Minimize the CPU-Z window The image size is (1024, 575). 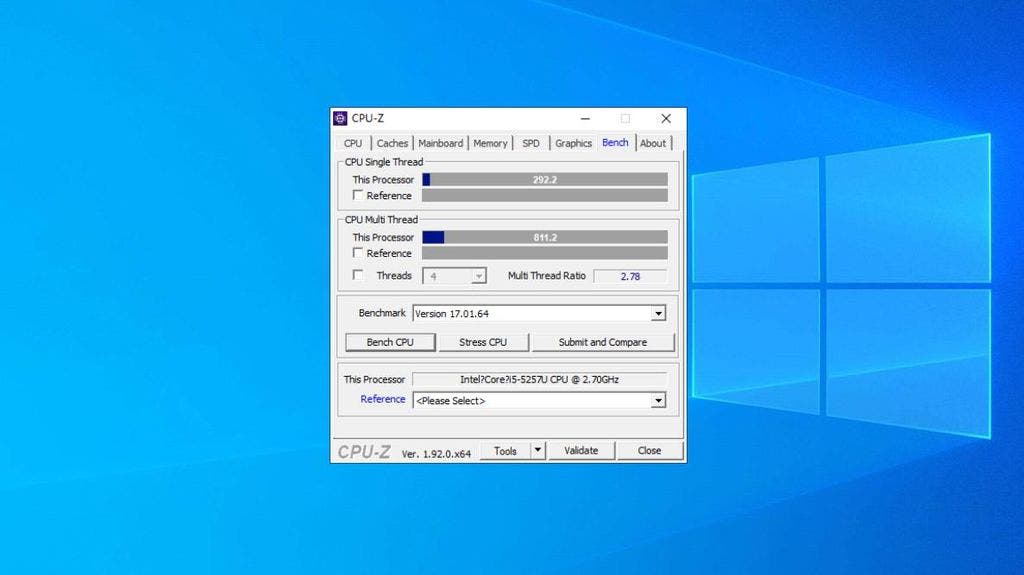pos(585,118)
